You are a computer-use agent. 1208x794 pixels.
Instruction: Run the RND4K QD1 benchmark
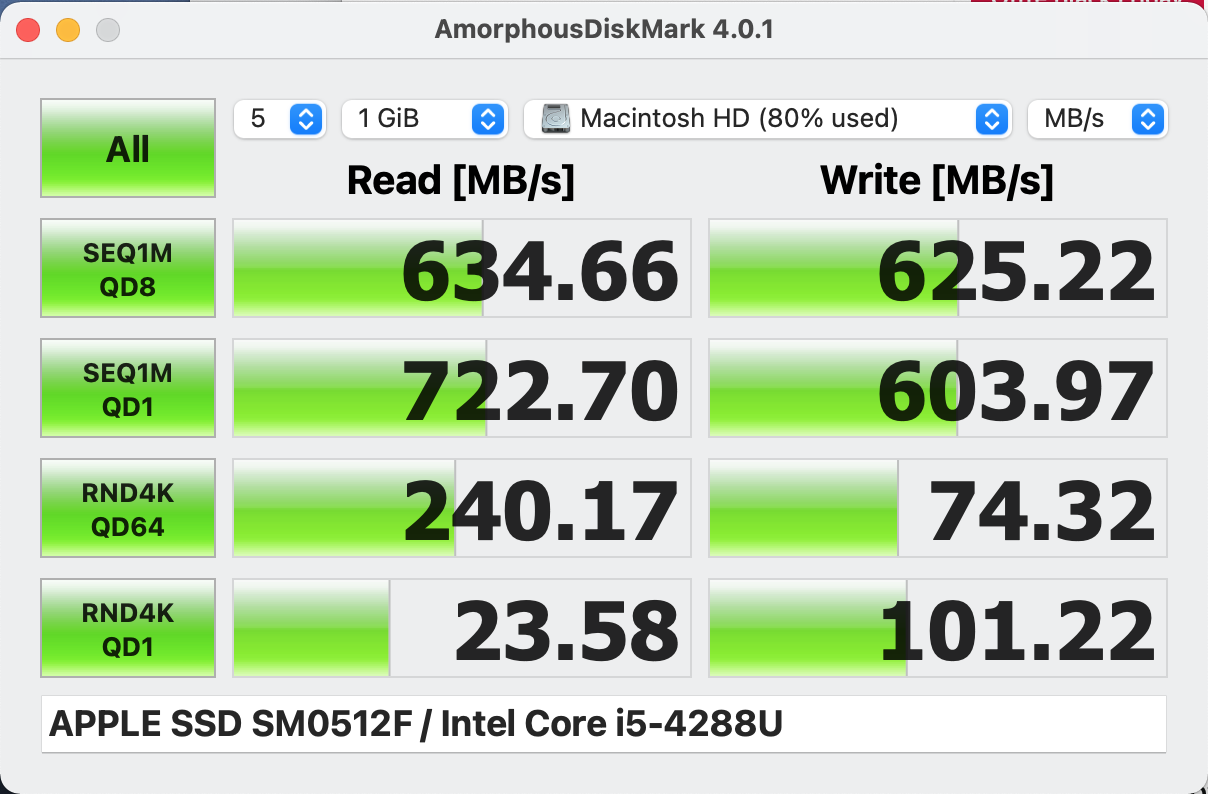tap(128, 628)
